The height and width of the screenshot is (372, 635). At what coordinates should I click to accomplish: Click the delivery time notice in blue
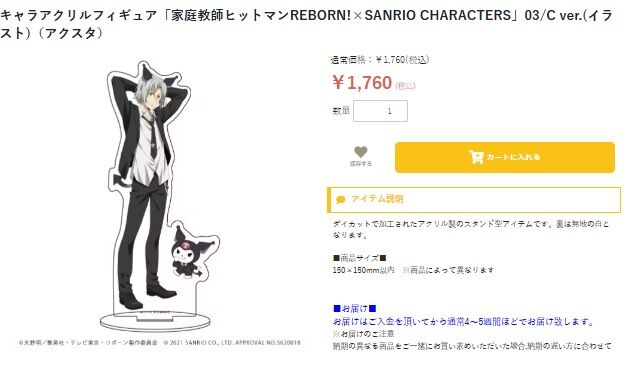(x=464, y=322)
